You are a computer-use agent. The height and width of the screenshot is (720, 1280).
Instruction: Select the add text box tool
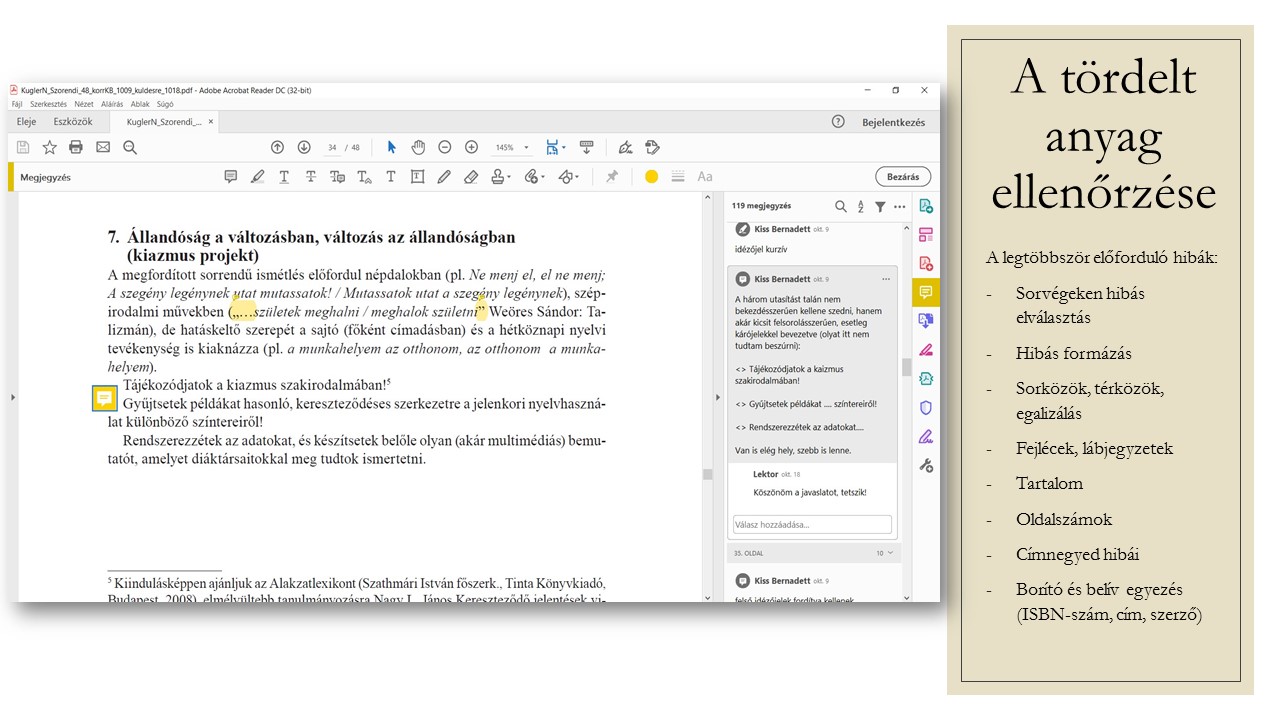(x=417, y=177)
